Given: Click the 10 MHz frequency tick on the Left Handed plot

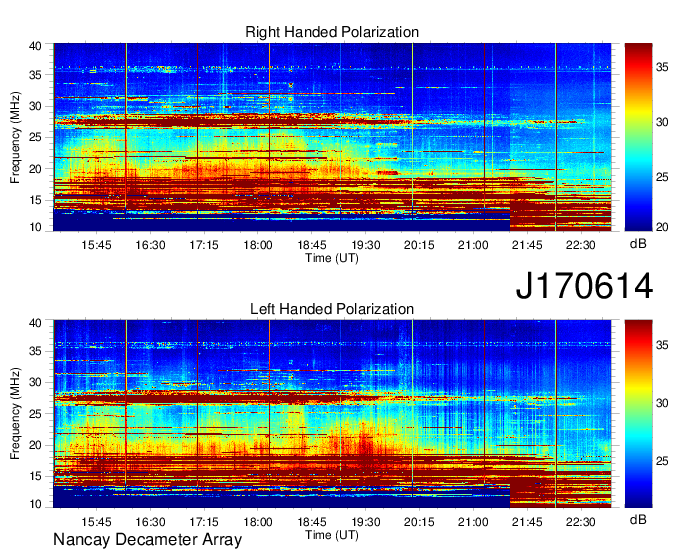Looking at the screenshot, I should click(x=35, y=504).
